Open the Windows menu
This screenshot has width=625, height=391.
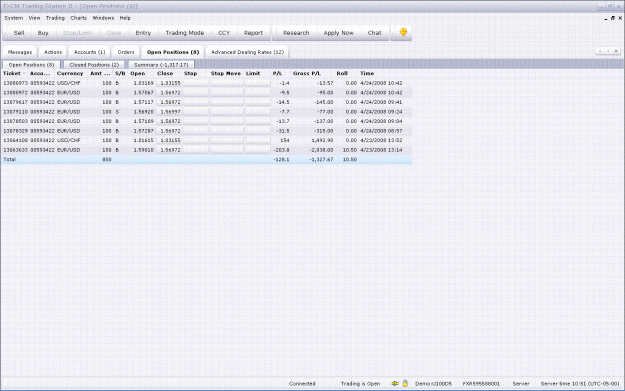pyautogui.click(x=103, y=18)
